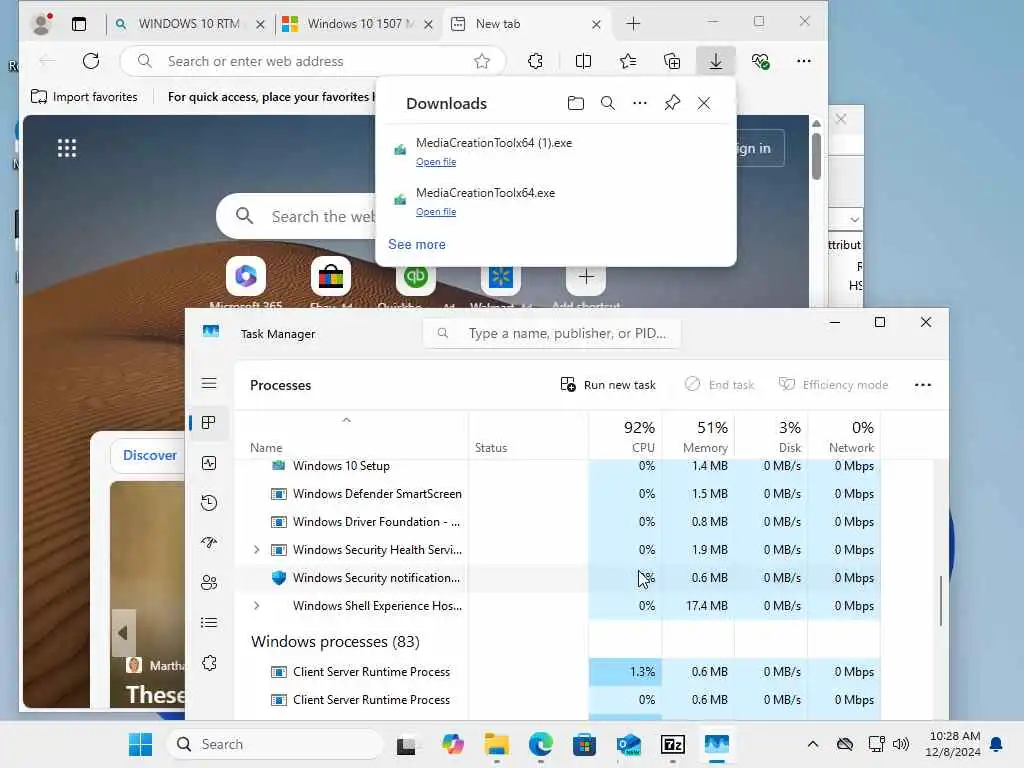This screenshot has width=1024, height=768.
Task: Show hidden icons in system tray
Action: (x=813, y=744)
